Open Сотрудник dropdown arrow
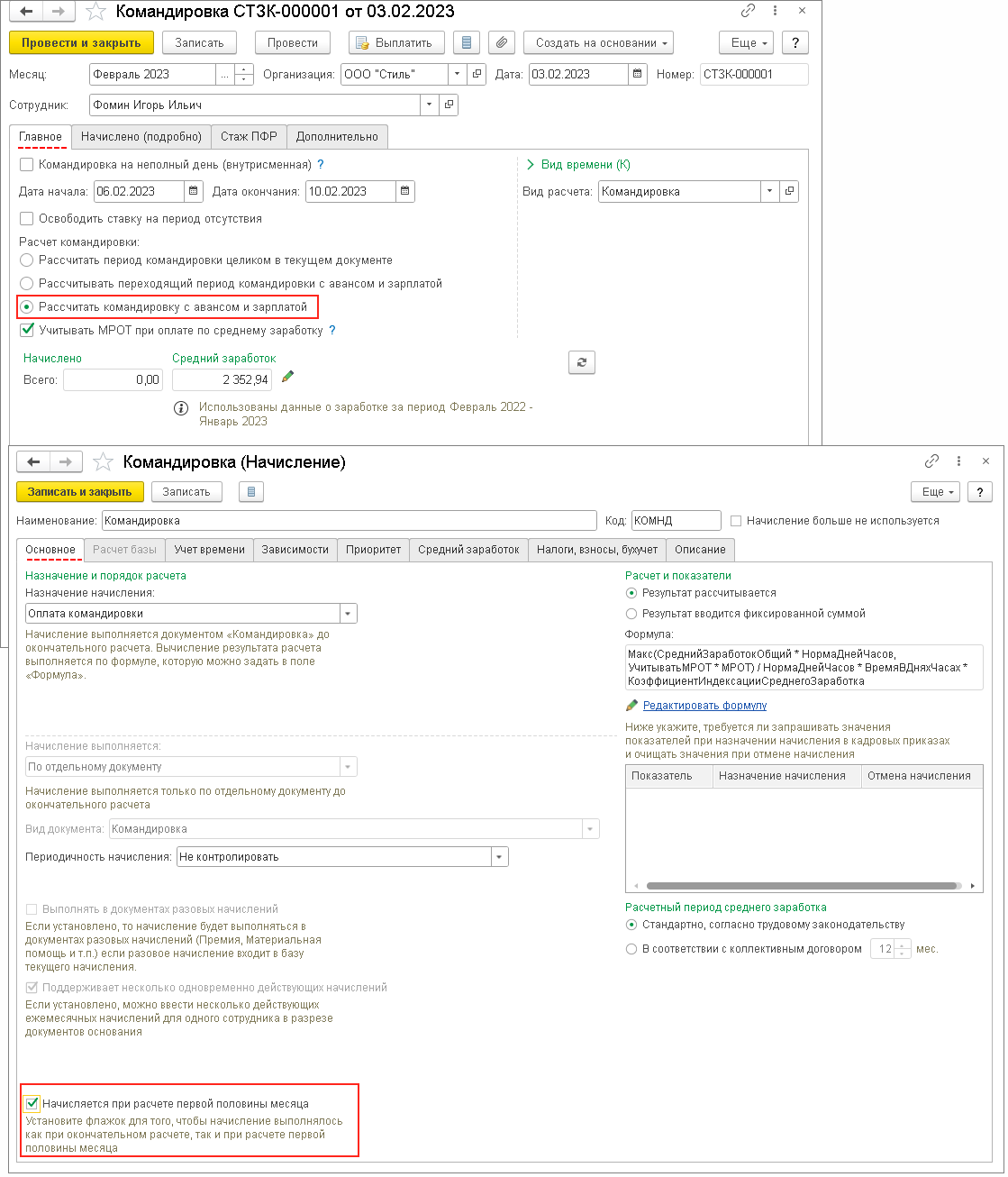1008x1177 pixels. pos(429,105)
